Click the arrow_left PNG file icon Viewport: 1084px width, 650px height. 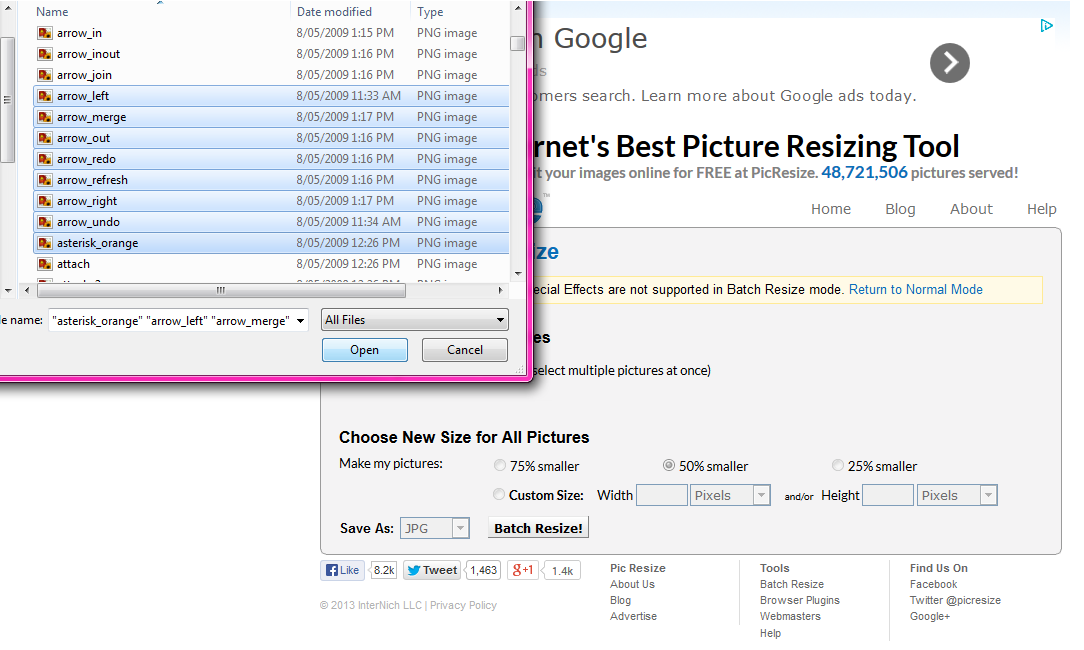coord(45,96)
